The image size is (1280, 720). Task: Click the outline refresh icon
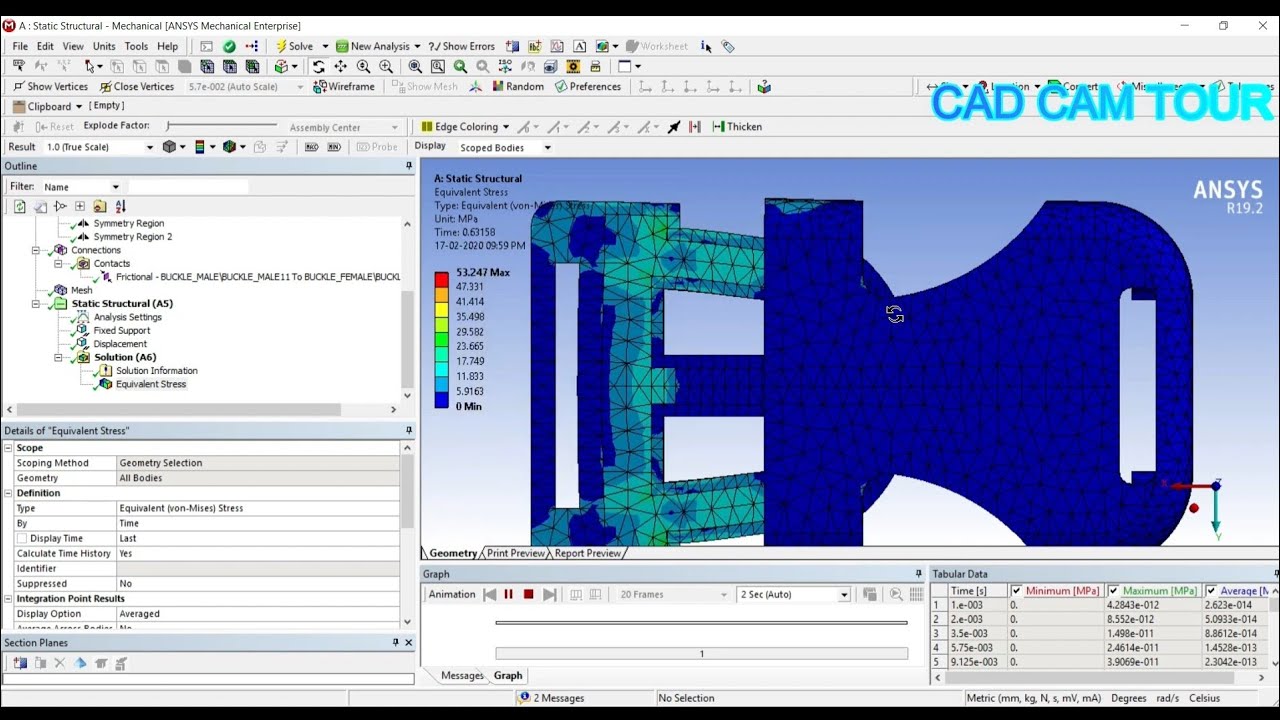19,207
